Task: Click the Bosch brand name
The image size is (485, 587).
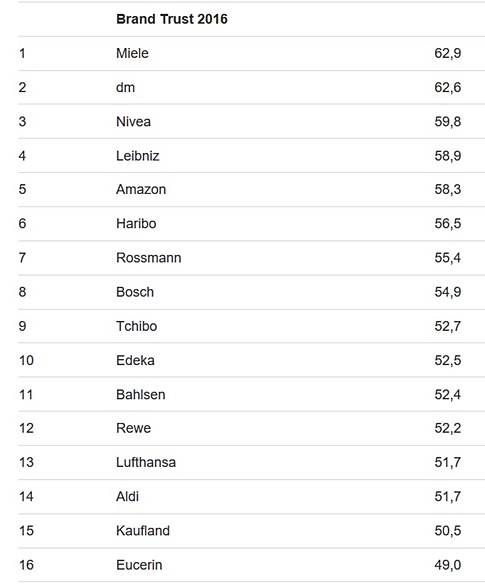Action: [x=135, y=292]
